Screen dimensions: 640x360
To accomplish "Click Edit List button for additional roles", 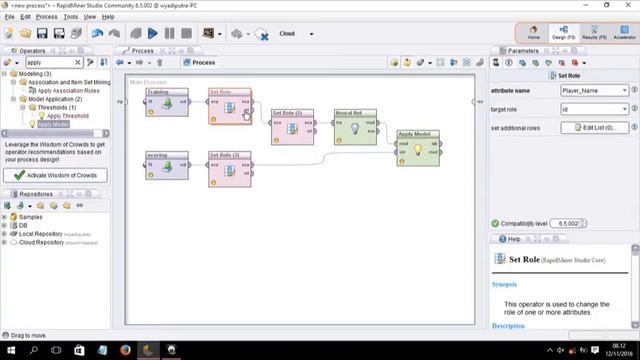I will tap(595, 128).
